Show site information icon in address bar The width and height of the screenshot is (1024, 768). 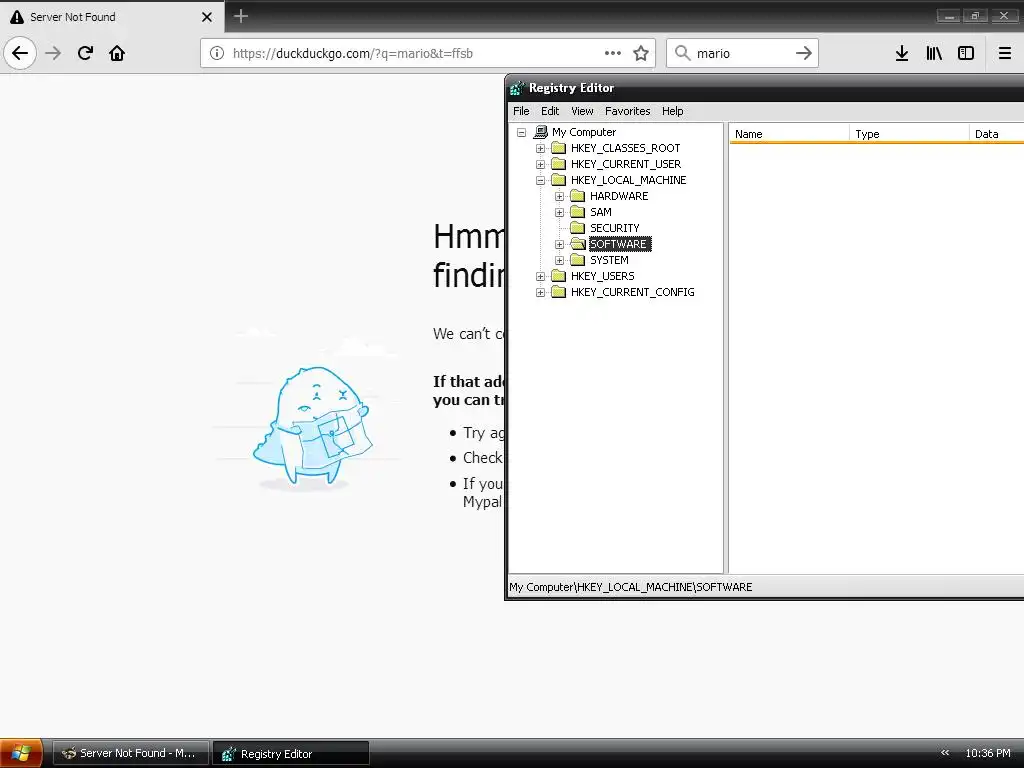coord(217,53)
